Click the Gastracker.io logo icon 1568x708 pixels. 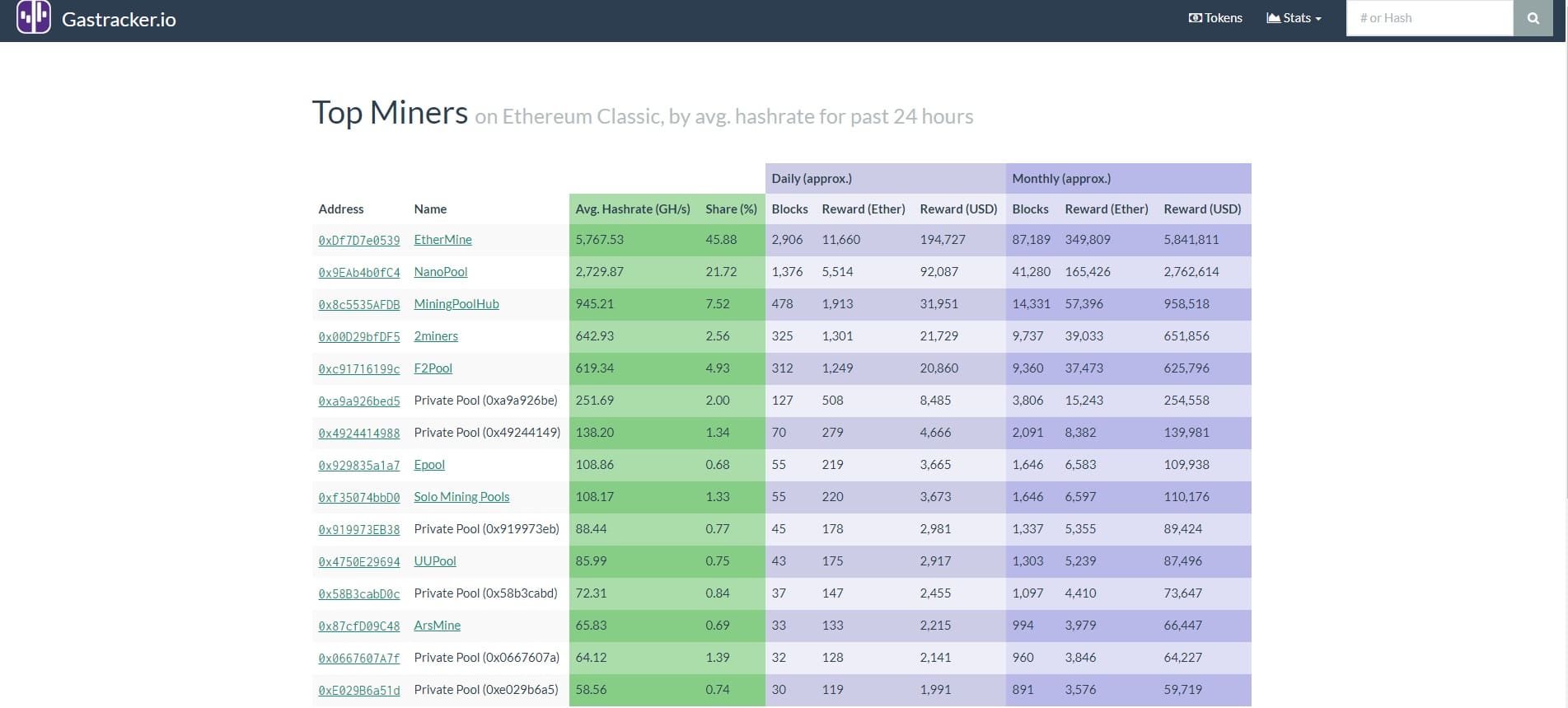(34, 16)
